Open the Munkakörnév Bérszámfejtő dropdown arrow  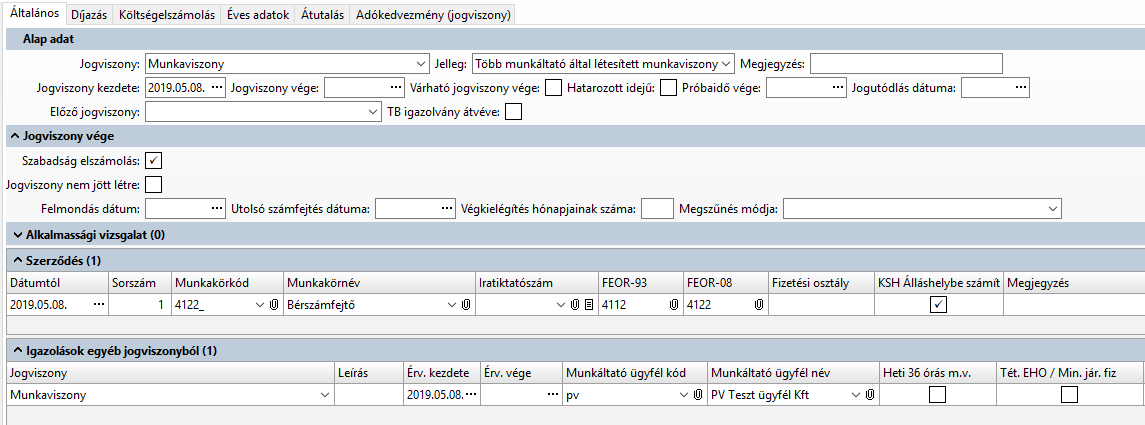click(x=452, y=305)
